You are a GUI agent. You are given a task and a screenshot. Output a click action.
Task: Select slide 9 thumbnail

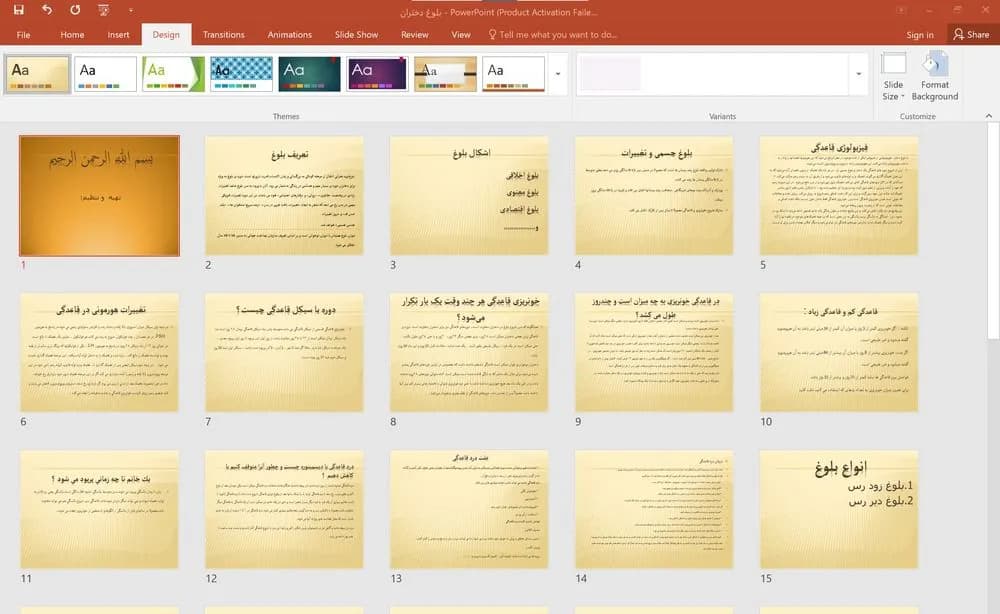click(654, 353)
